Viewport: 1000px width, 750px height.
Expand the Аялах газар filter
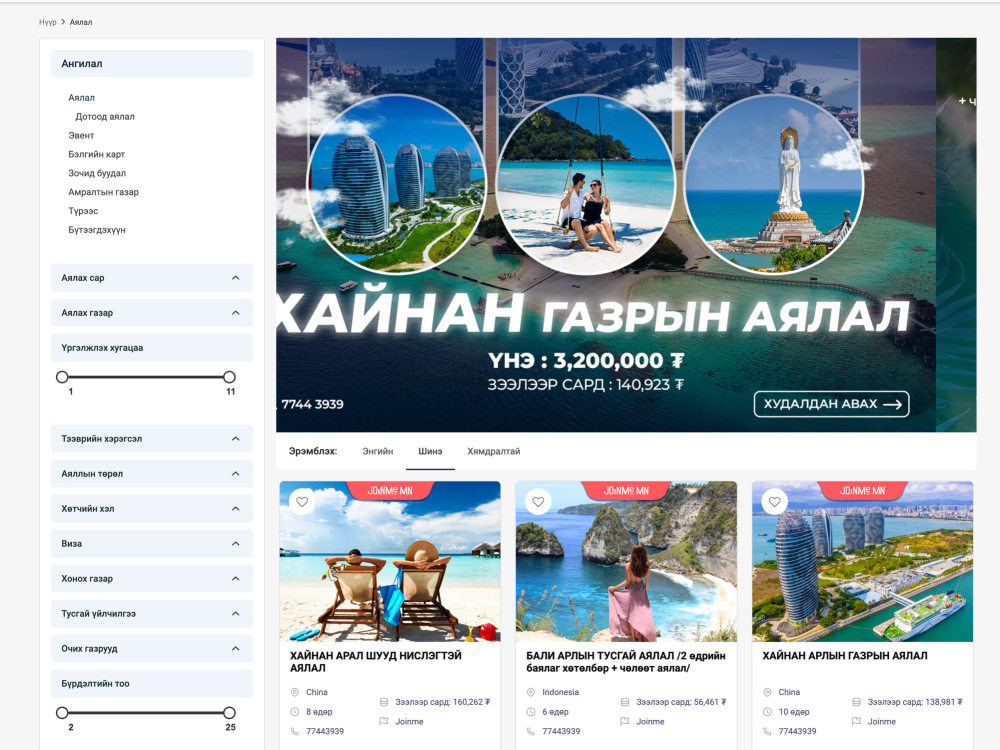point(152,313)
